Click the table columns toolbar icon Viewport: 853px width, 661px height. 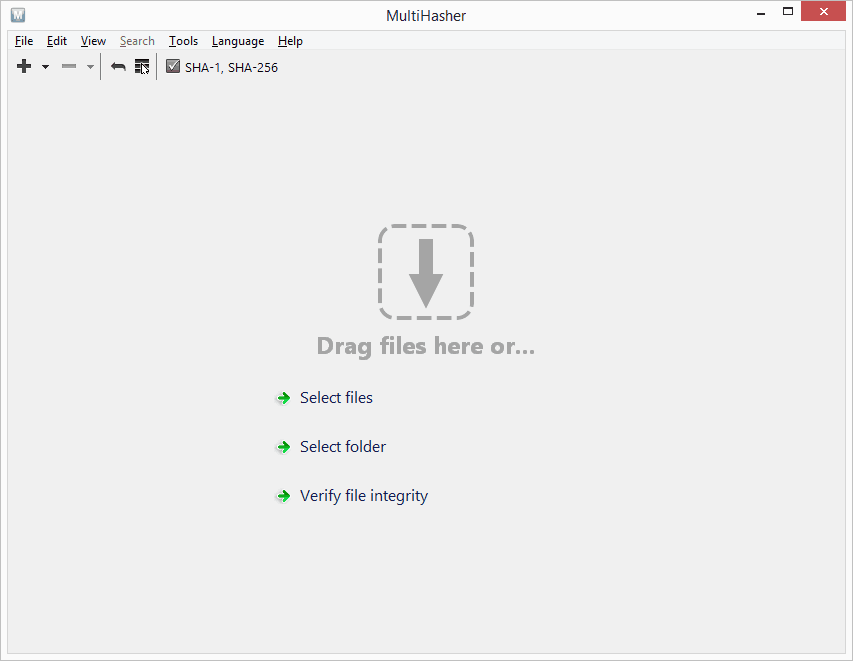tap(142, 66)
